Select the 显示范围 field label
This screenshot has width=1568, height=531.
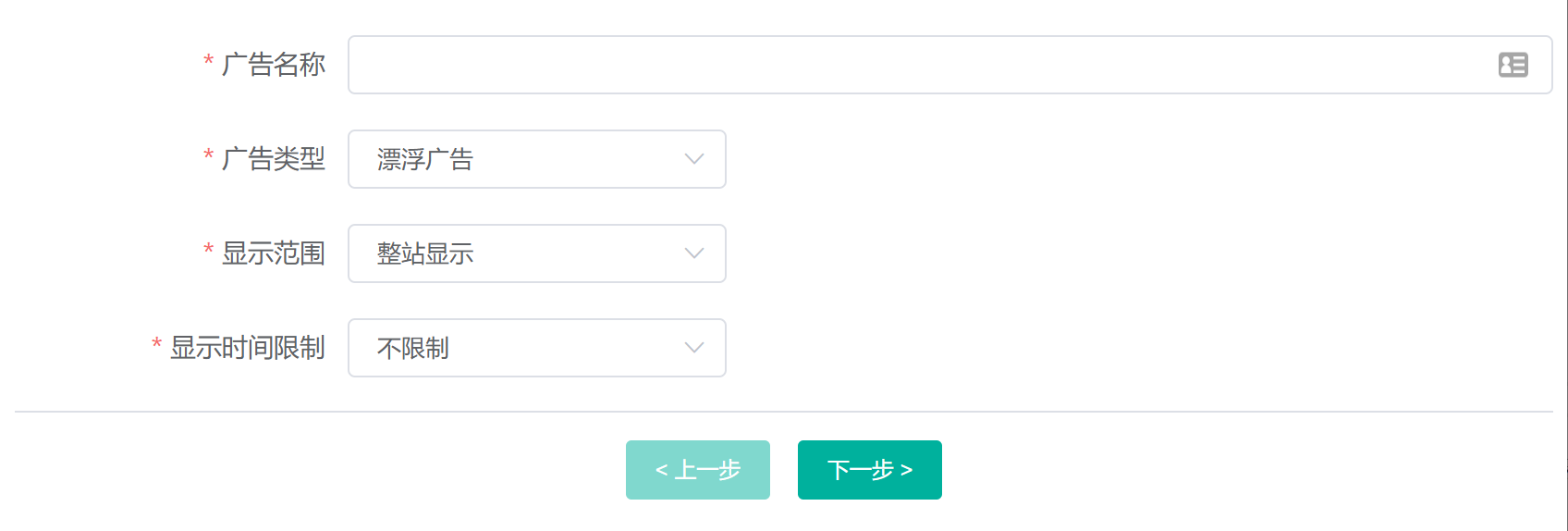click(274, 253)
